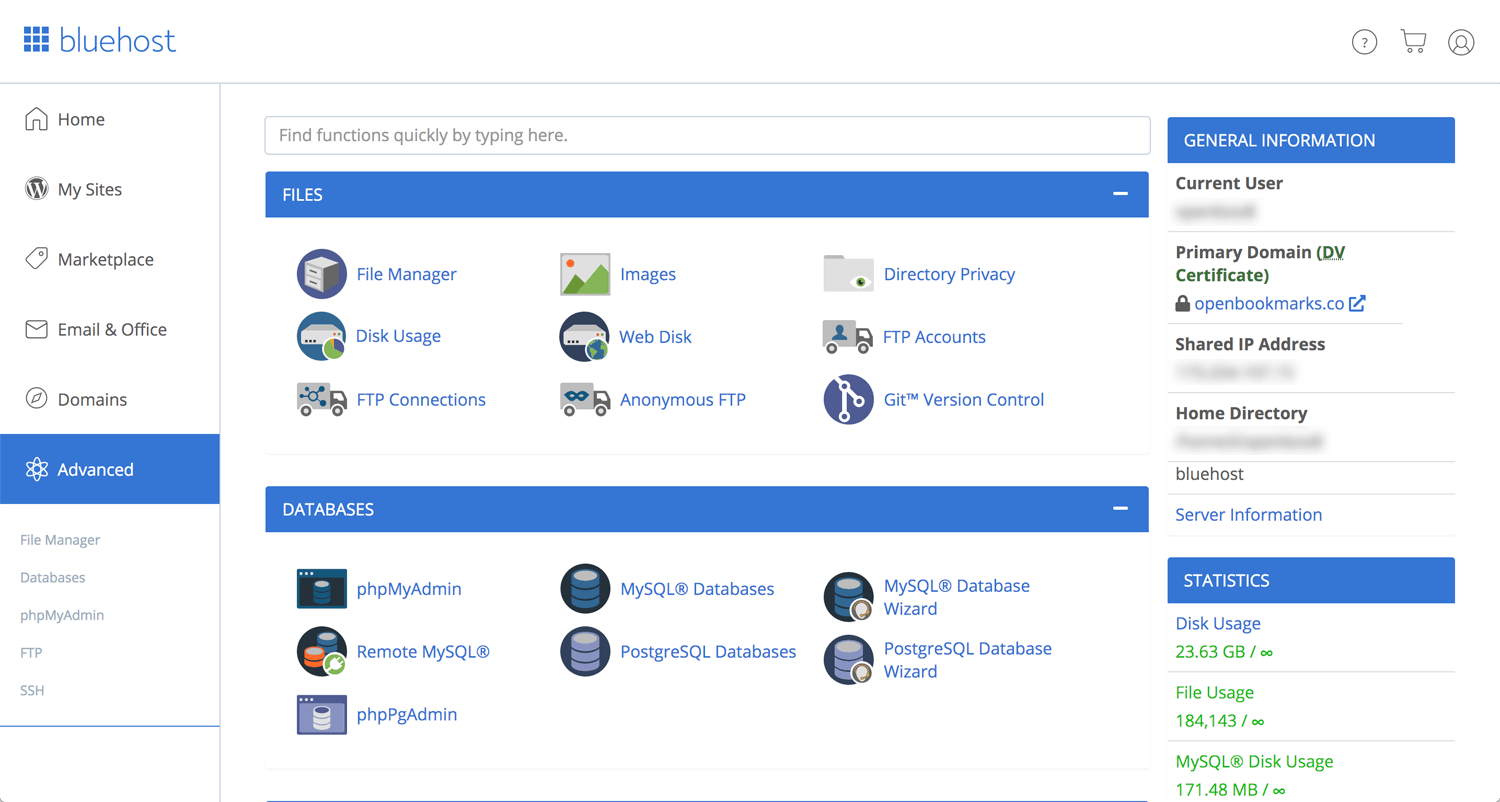This screenshot has width=1500, height=802.
Task: Open the Remote MySQL plug icon
Action: click(x=322, y=652)
